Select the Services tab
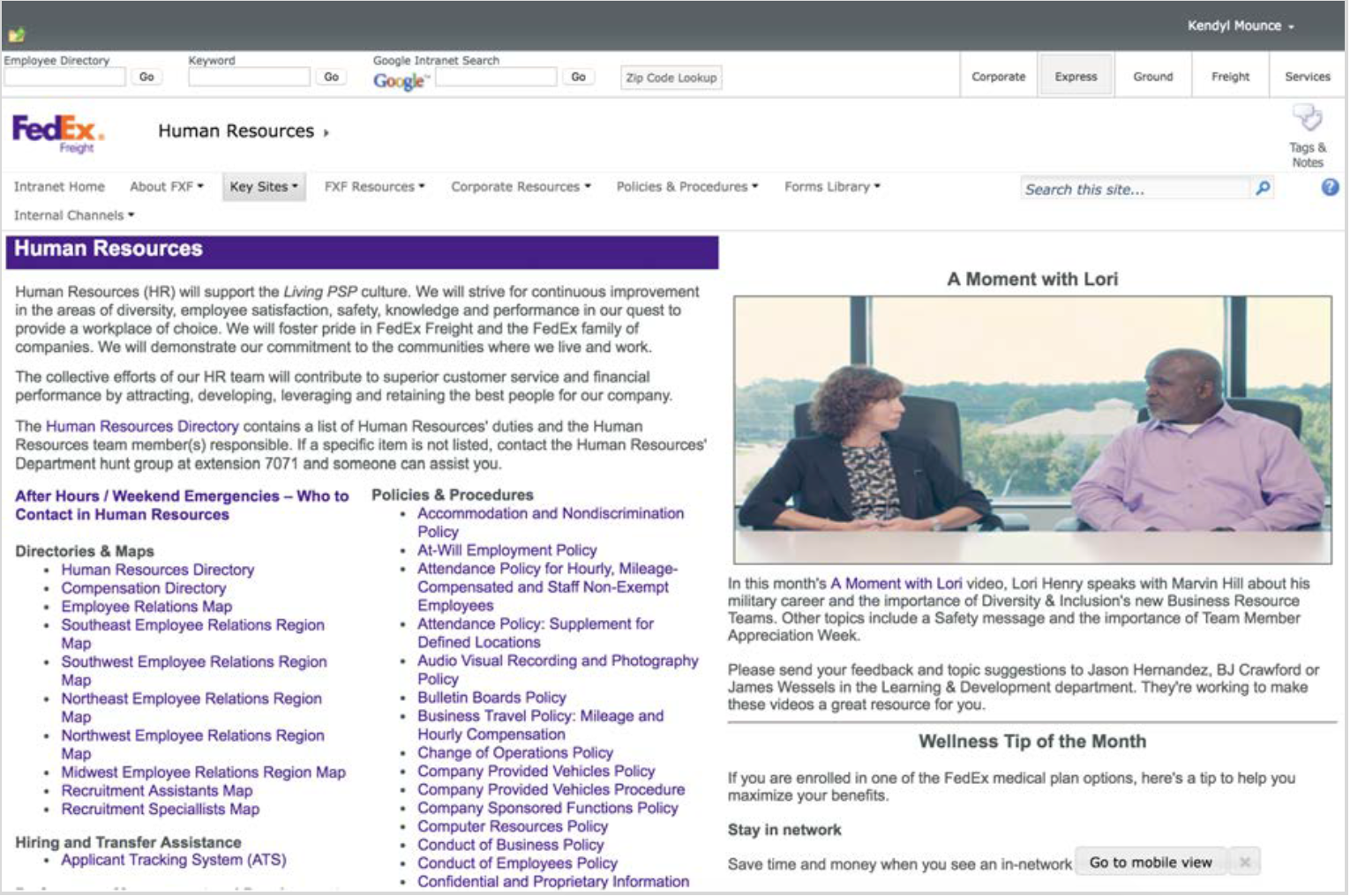 point(1307,76)
